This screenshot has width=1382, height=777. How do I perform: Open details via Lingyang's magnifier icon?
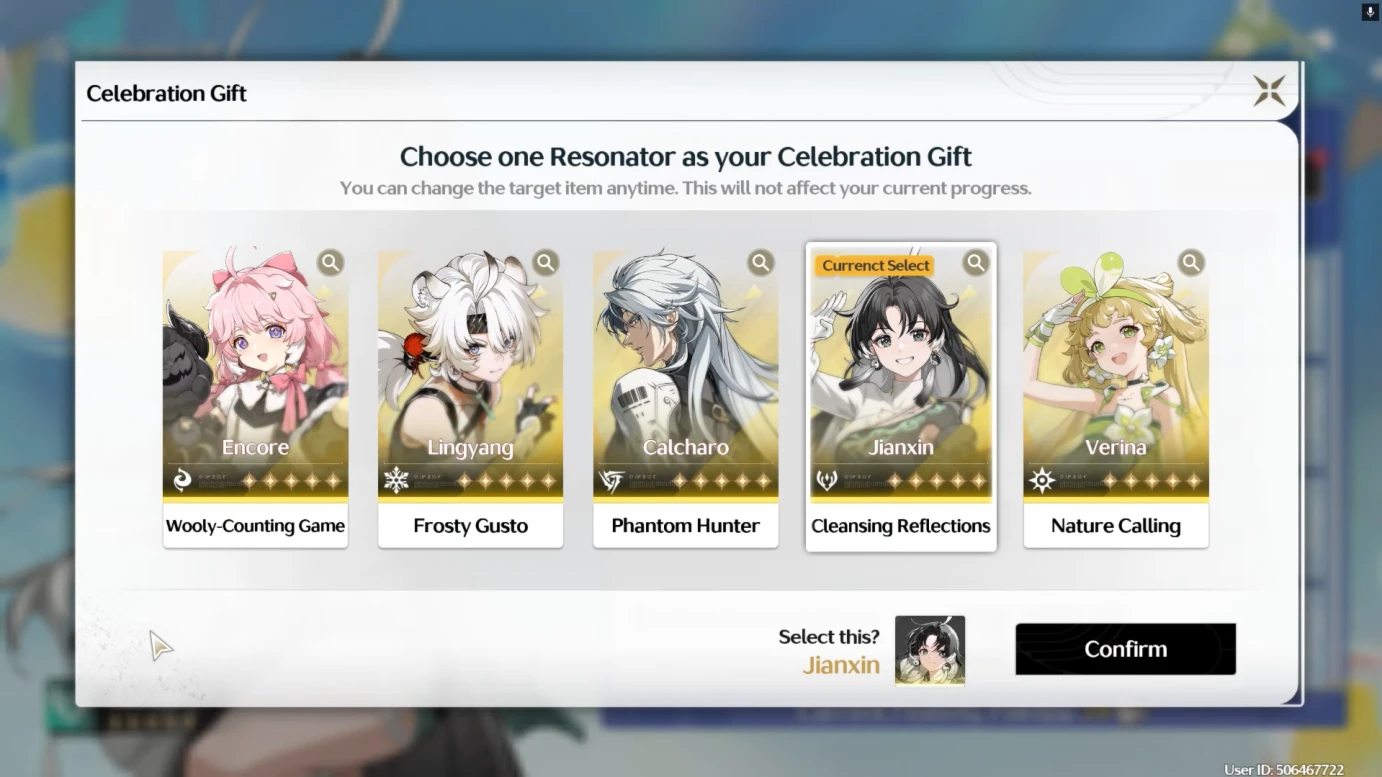pos(546,263)
